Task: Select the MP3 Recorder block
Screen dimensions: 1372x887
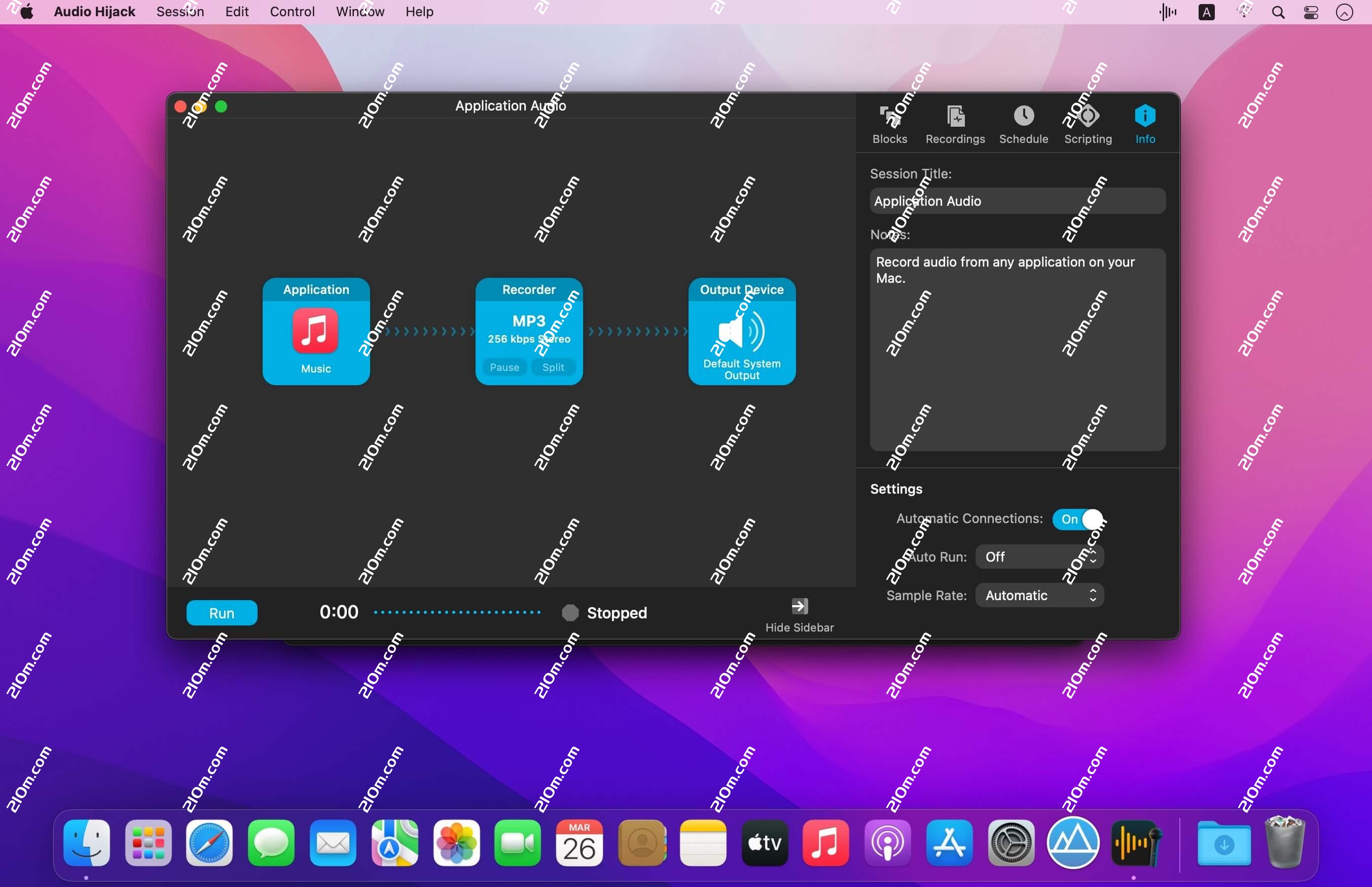Action: click(529, 322)
